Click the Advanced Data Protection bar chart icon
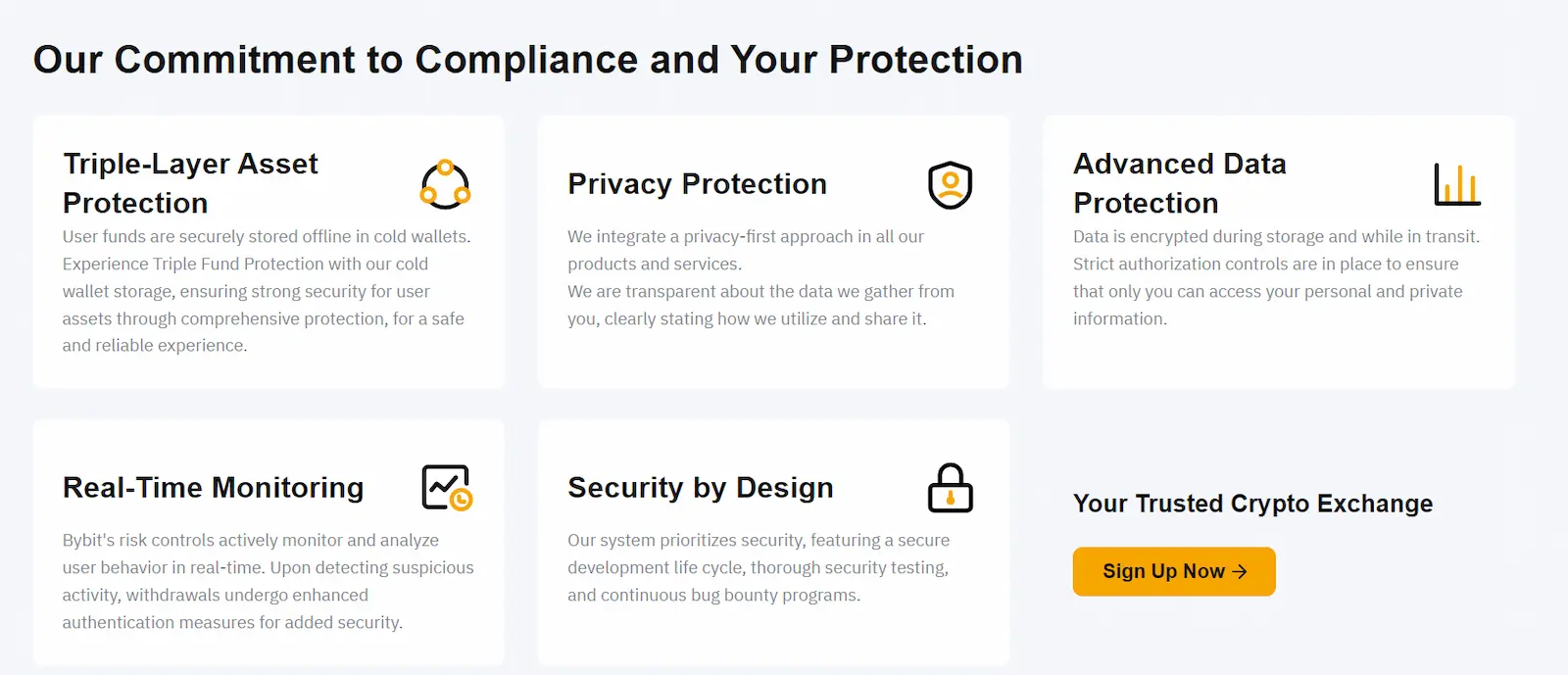Viewport: 1568px width, 675px height. (1456, 184)
